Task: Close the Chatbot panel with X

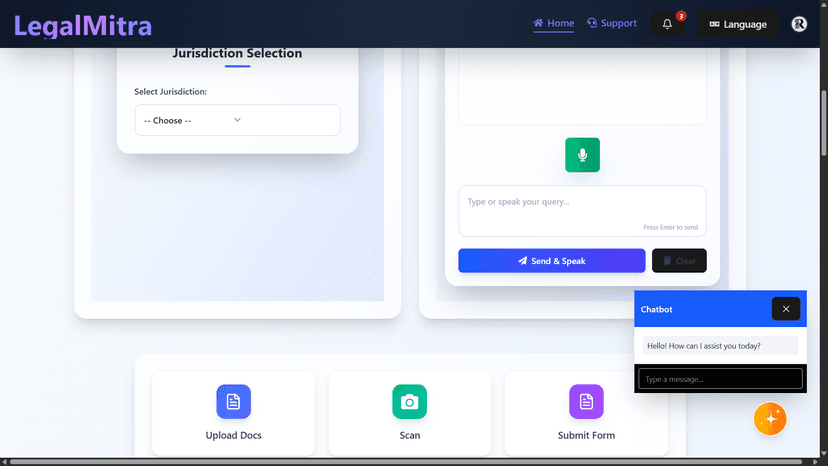Action: coord(786,309)
